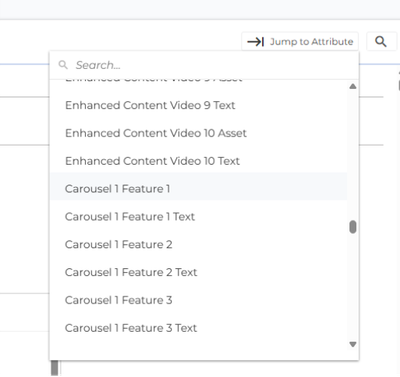The width and height of the screenshot is (400, 377).
Task: Select Enhanced Content Video 10 Asset
Action: (x=199, y=133)
